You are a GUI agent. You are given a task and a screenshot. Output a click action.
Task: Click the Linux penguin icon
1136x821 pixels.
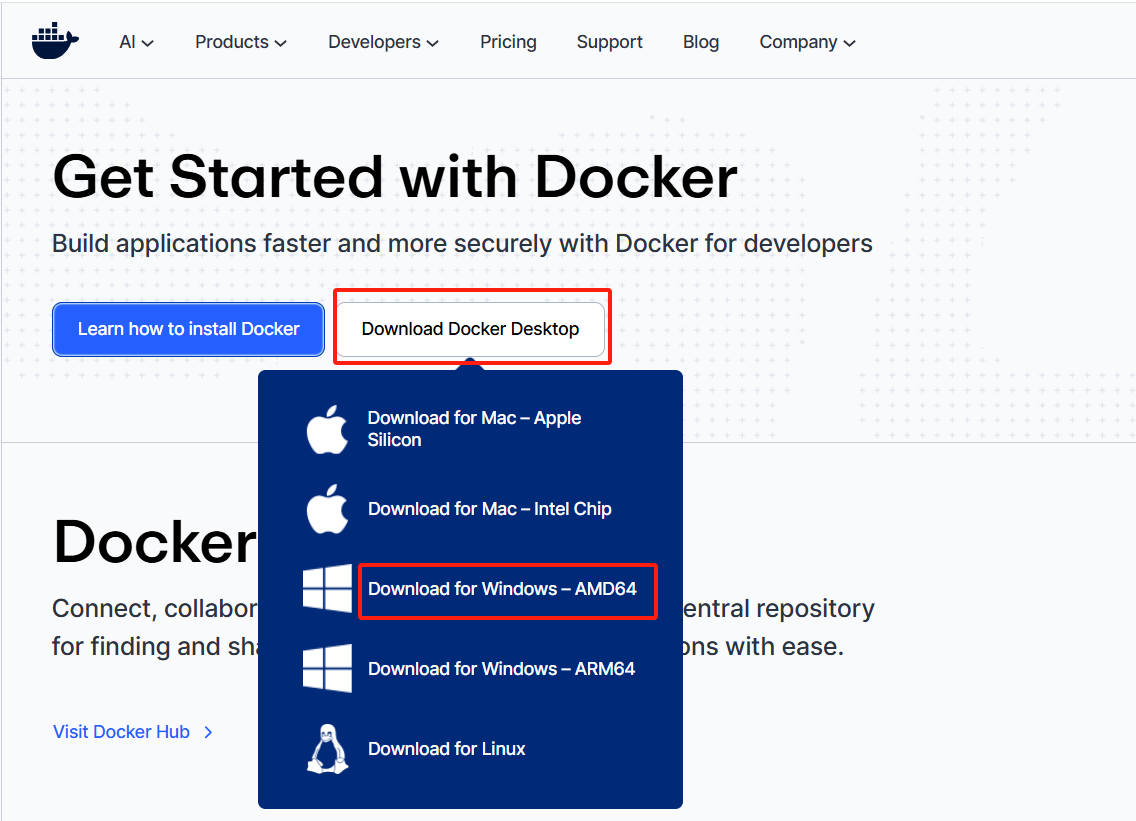tap(327, 749)
